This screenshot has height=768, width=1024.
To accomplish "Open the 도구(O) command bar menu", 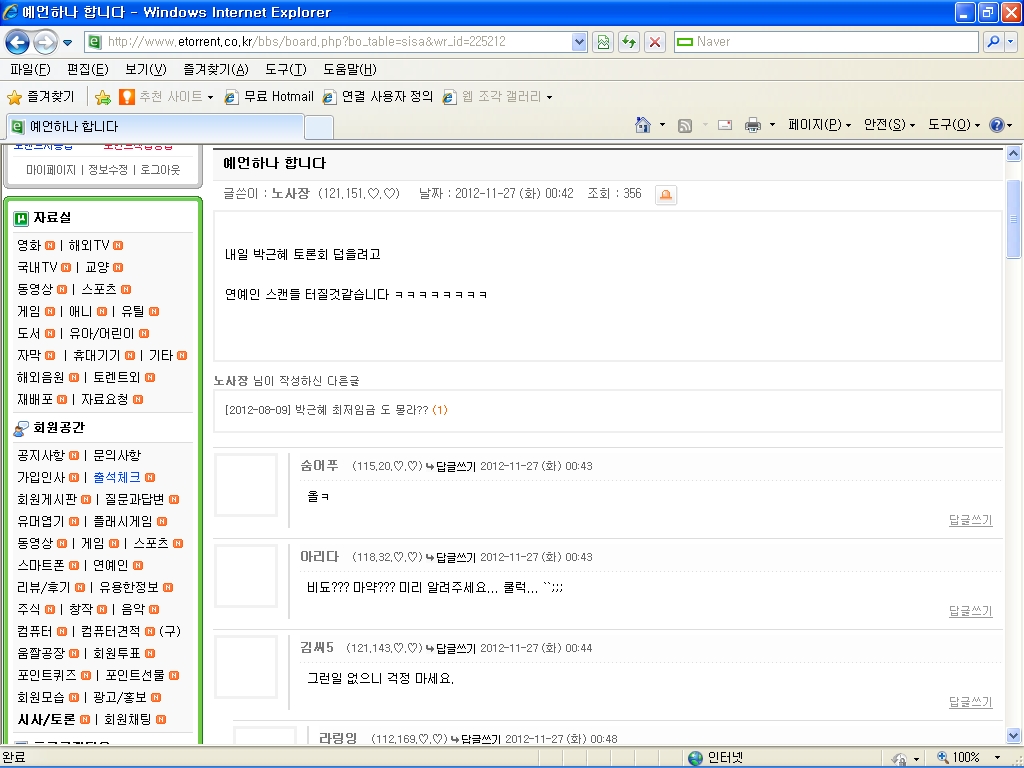I will [x=954, y=125].
